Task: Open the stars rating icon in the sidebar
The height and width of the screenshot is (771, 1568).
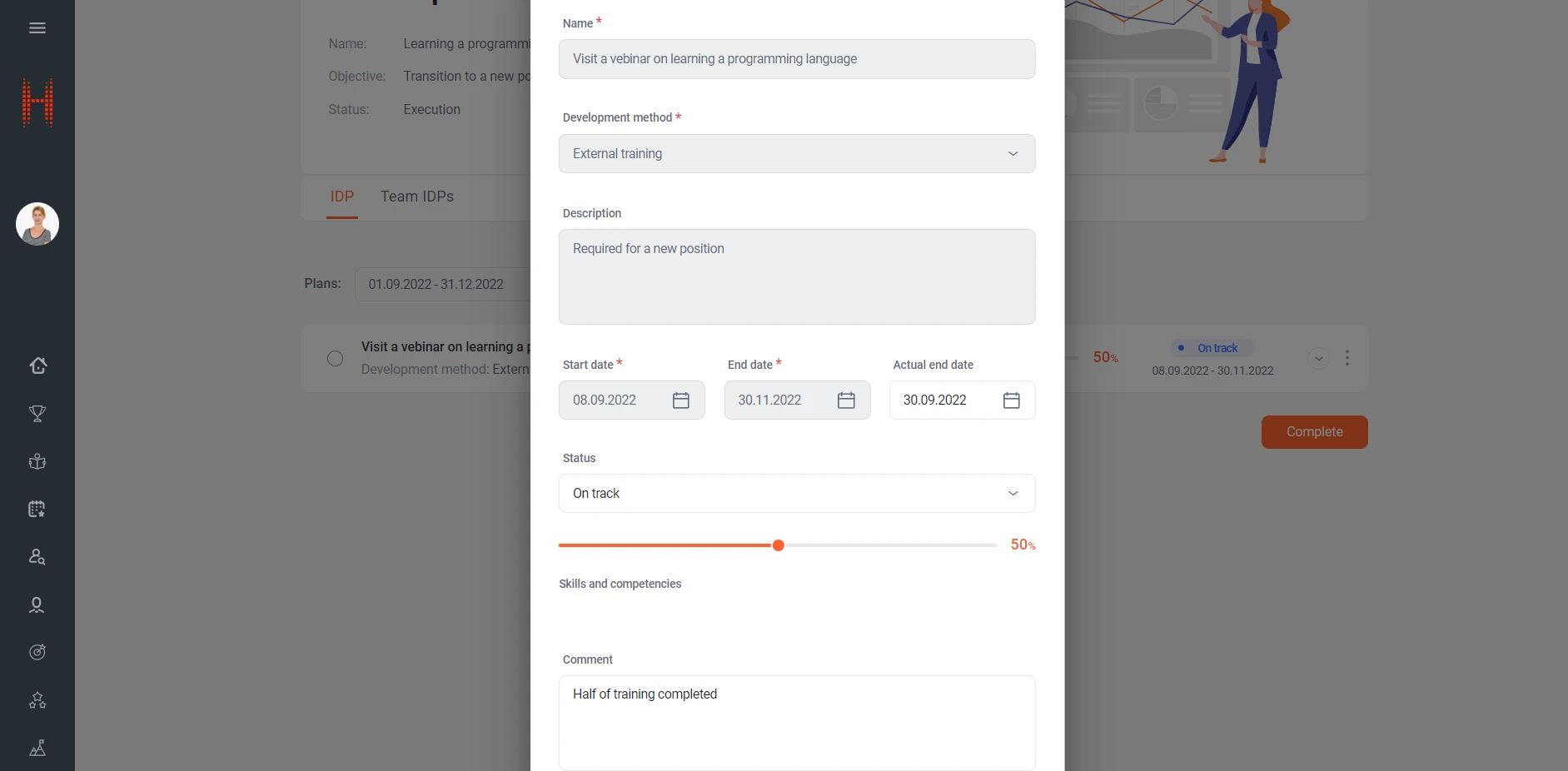Action: (x=37, y=700)
